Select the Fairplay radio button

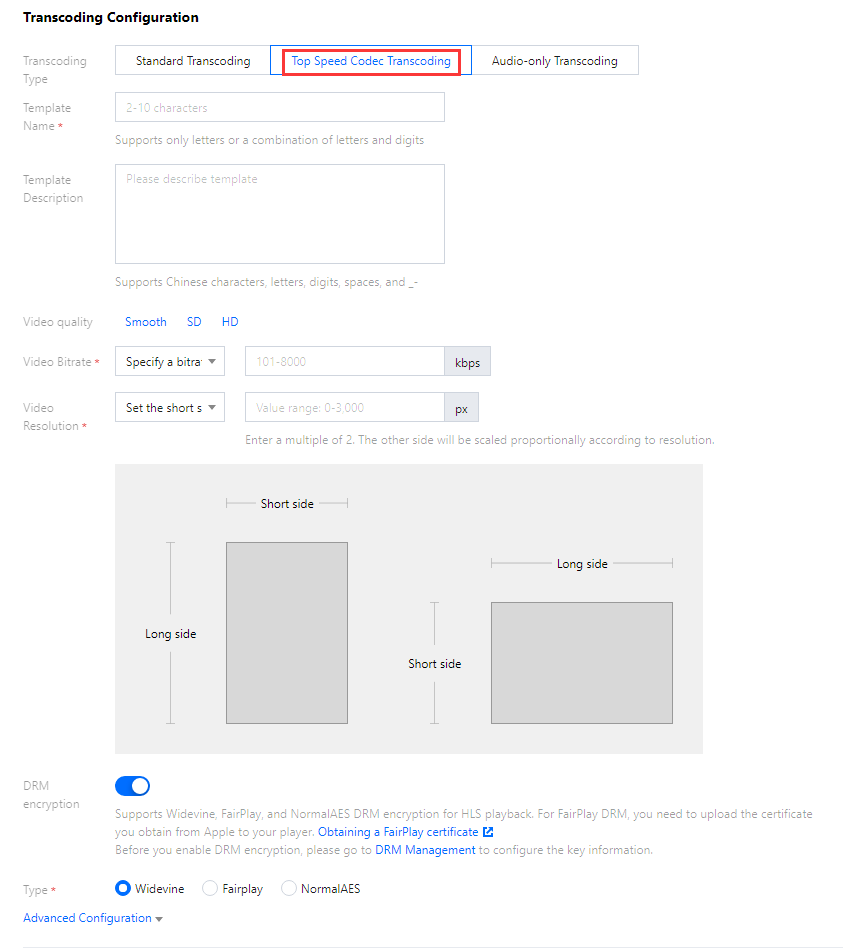tap(210, 889)
